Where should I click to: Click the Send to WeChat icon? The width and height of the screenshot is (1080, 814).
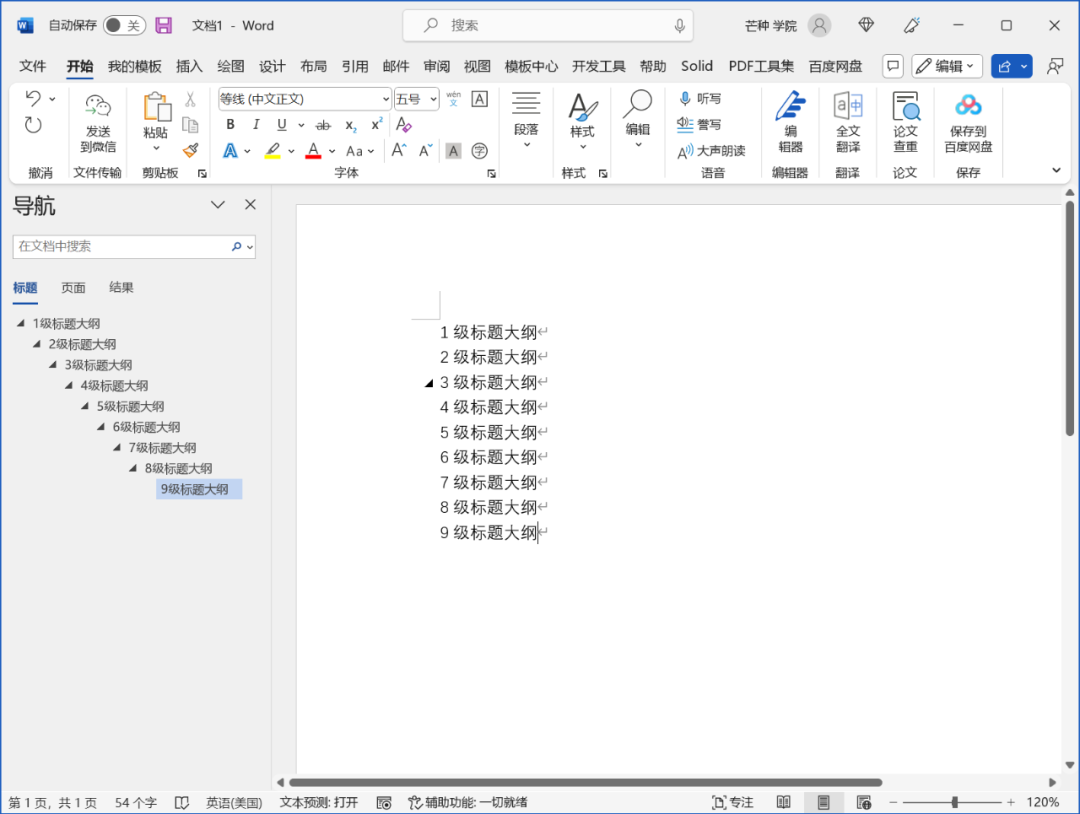pyautogui.click(x=98, y=107)
